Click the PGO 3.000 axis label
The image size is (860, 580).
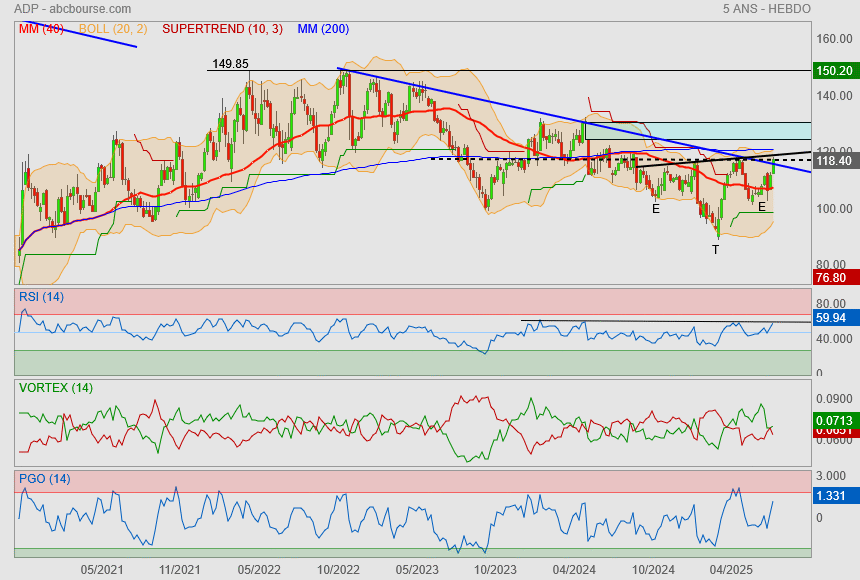click(831, 476)
